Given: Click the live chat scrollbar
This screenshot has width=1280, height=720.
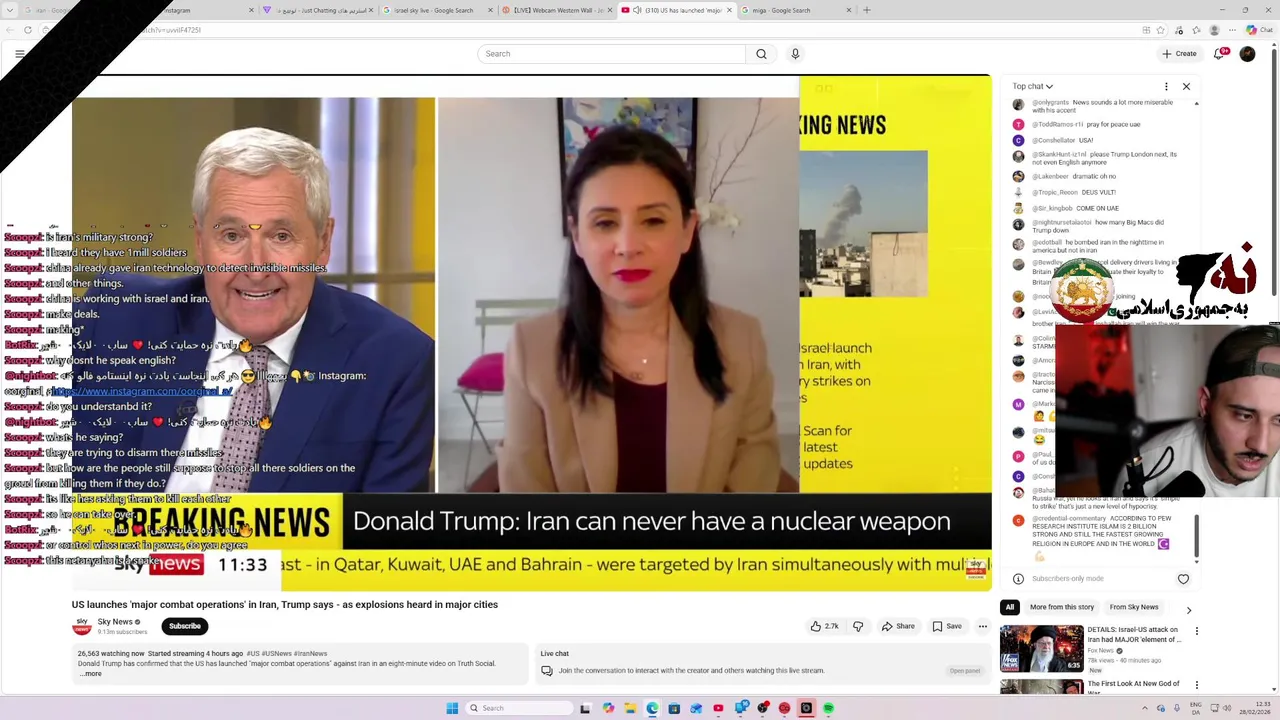Looking at the screenshot, I should [1196, 538].
